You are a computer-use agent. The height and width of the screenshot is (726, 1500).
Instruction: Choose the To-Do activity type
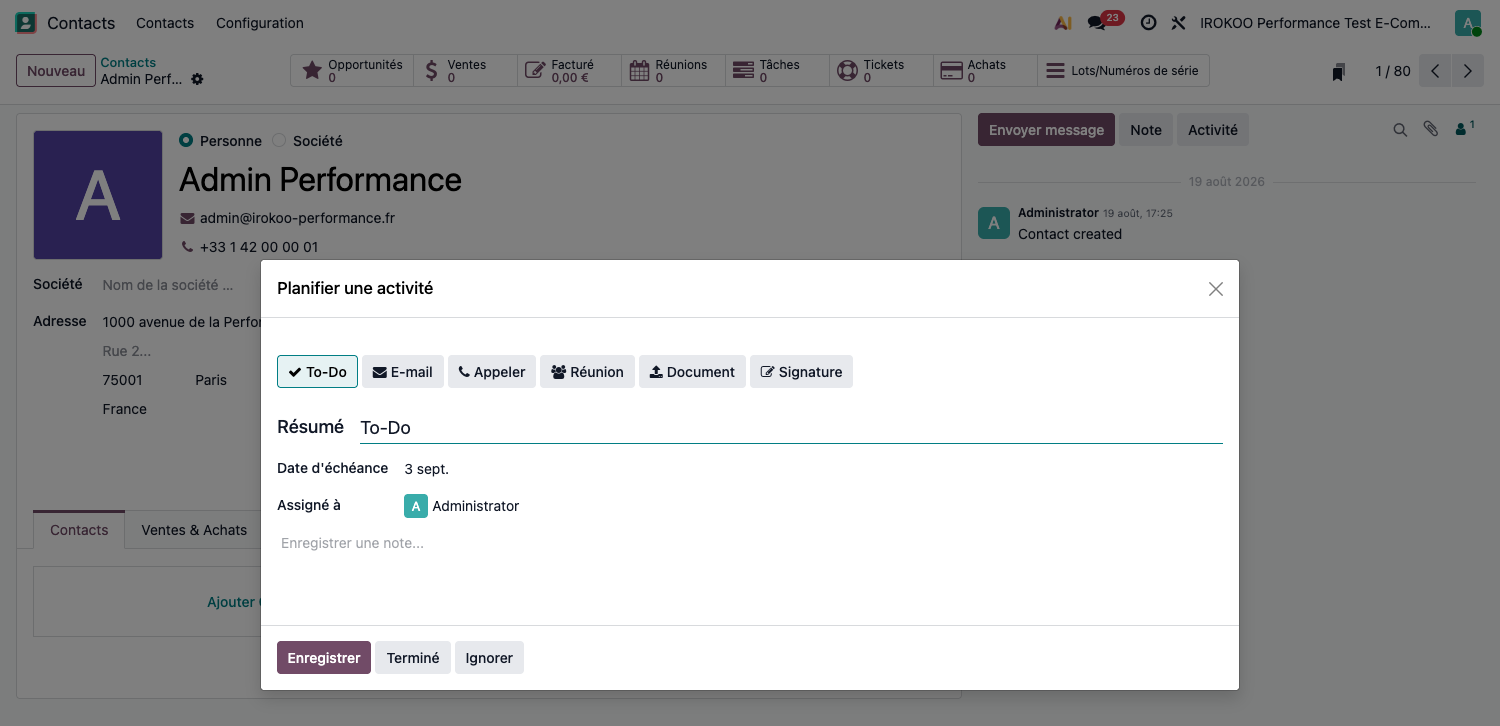[317, 372]
